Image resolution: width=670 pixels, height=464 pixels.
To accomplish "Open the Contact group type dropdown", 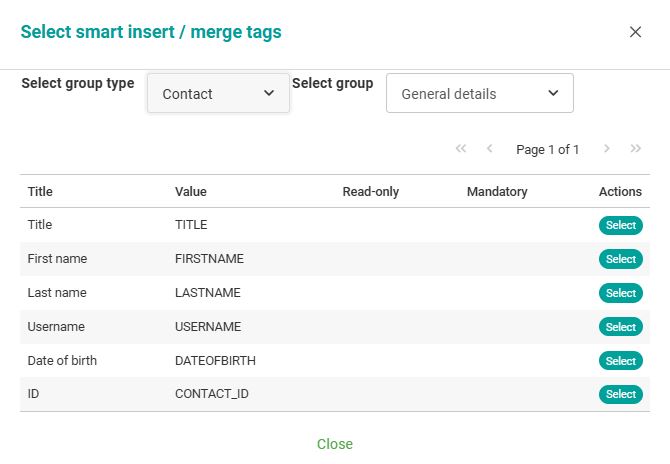I will pyautogui.click(x=218, y=93).
